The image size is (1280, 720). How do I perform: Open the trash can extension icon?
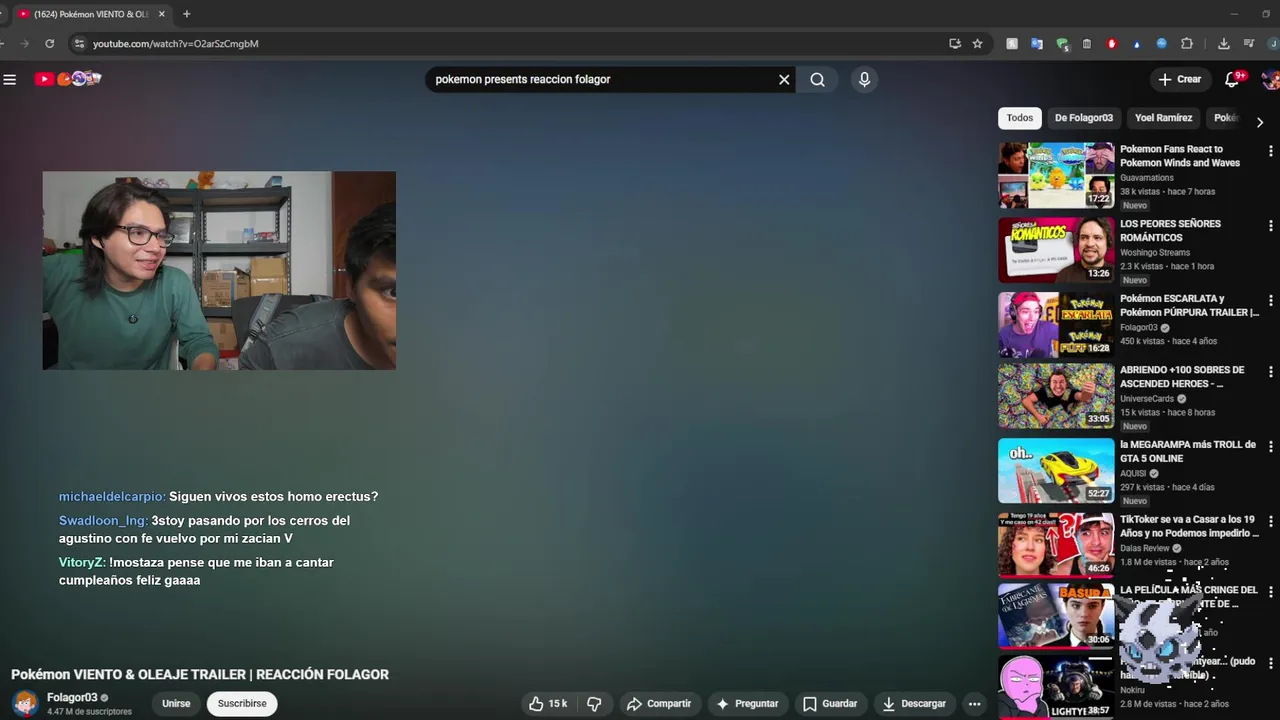point(1087,44)
